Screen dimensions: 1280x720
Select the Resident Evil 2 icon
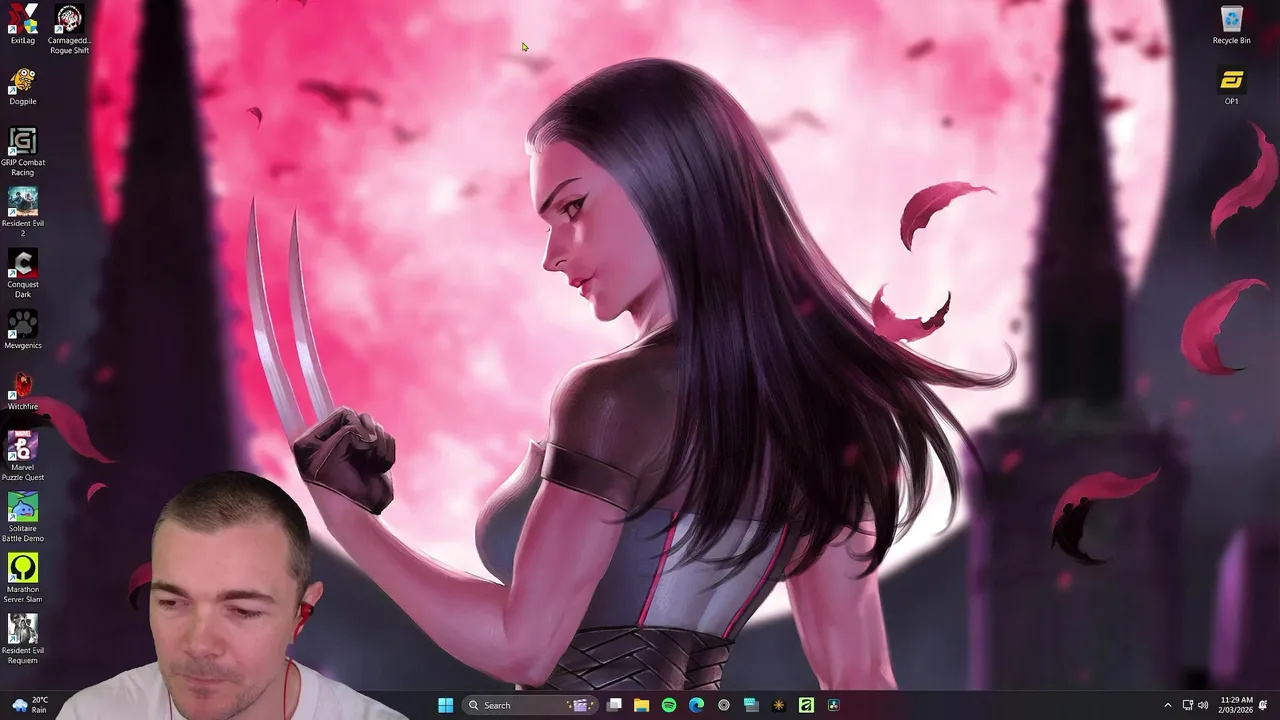click(x=22, y=212)
